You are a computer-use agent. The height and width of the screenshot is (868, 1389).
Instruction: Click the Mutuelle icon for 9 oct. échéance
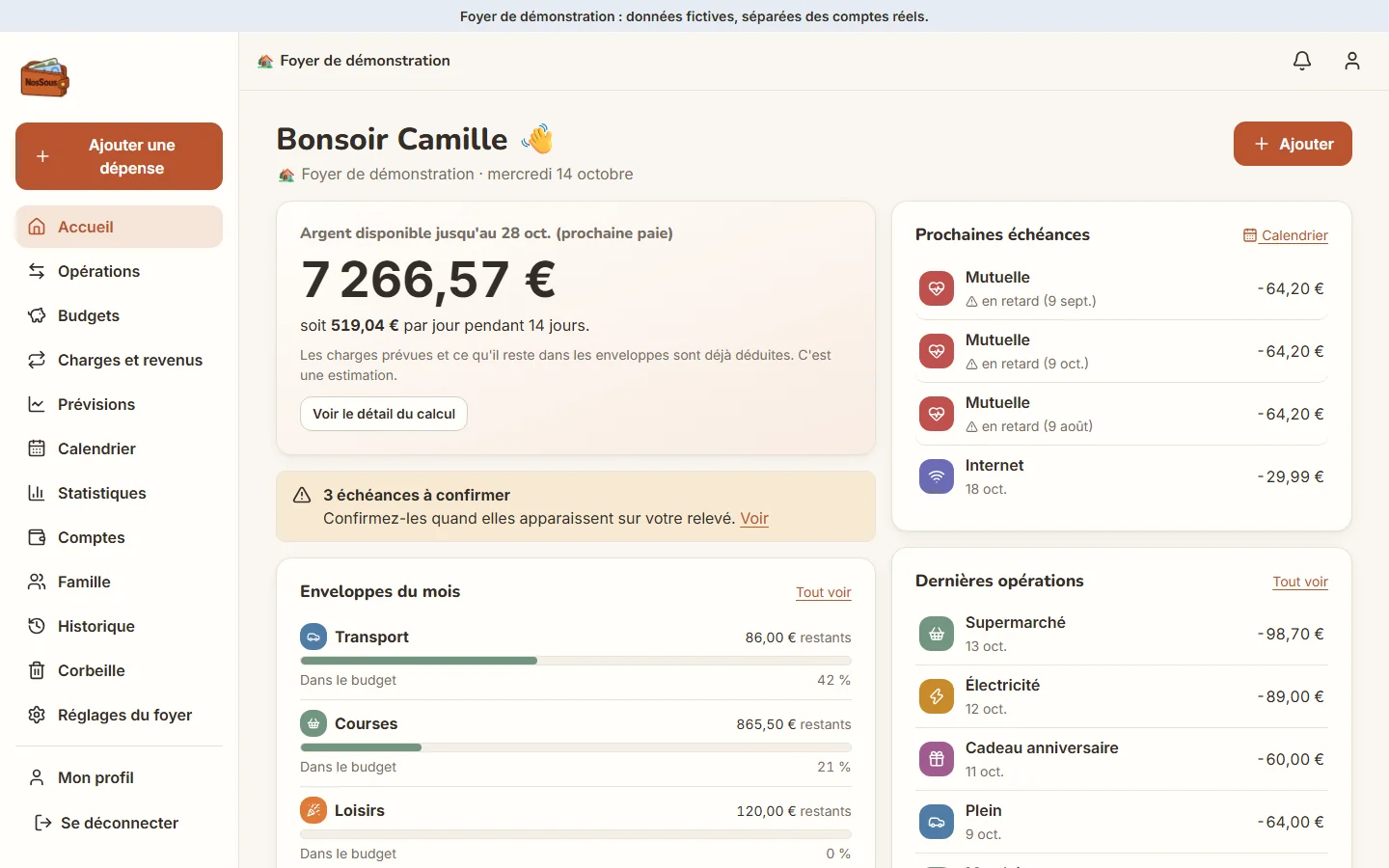[x=936, y=351]
